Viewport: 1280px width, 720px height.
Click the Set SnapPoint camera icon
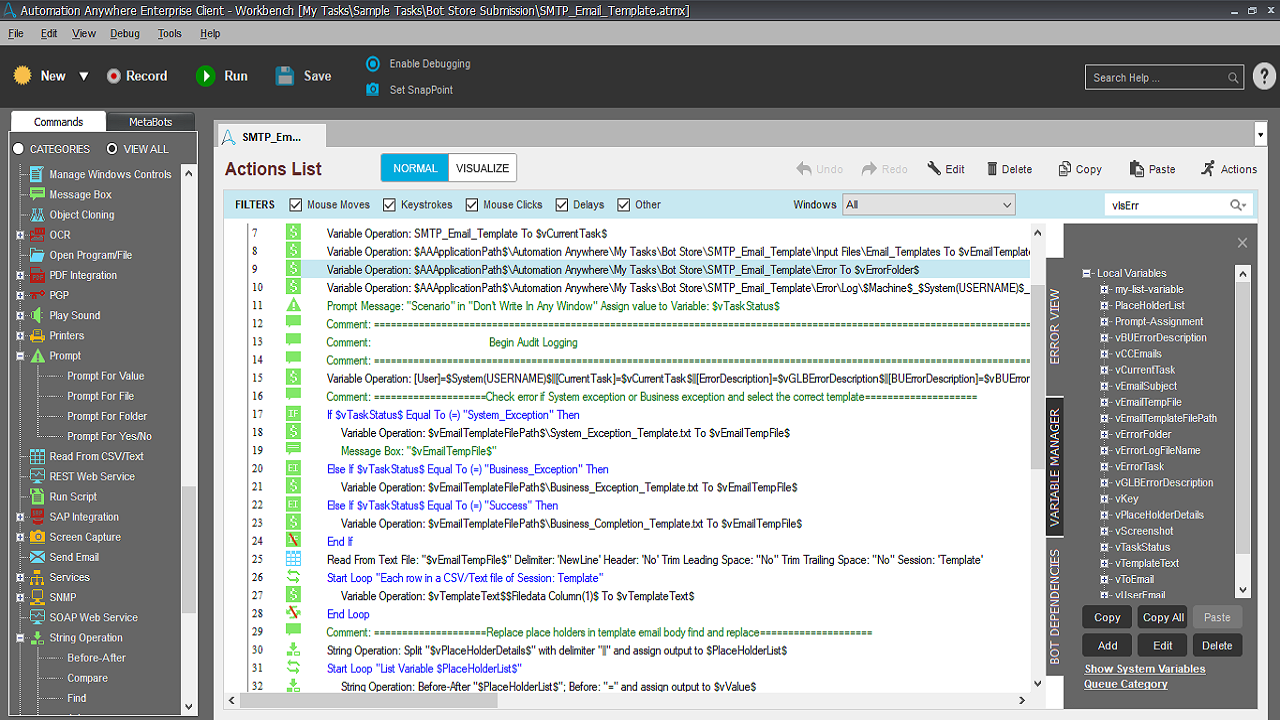point(373,90)
